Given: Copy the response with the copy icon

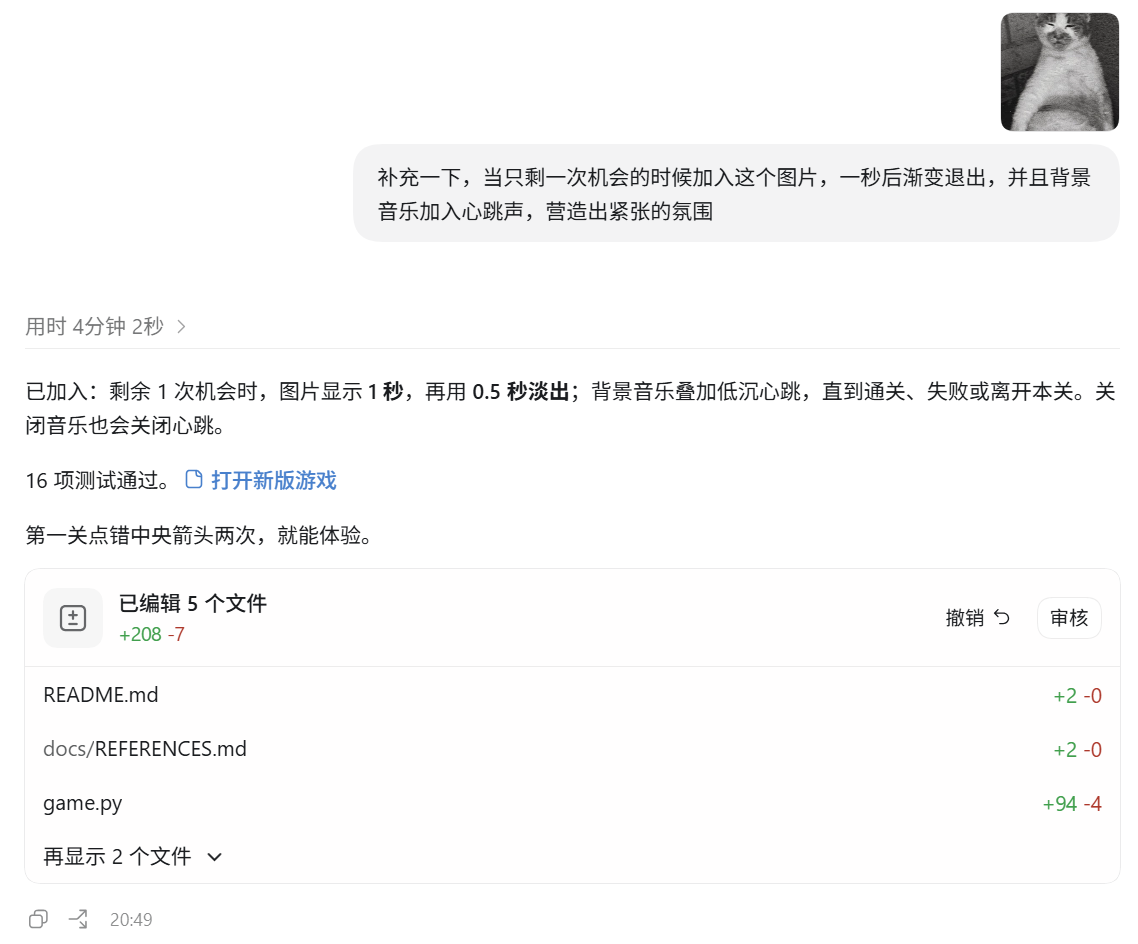Looking at the screenshot, I should pyautogui.click(x=38, y=919).
